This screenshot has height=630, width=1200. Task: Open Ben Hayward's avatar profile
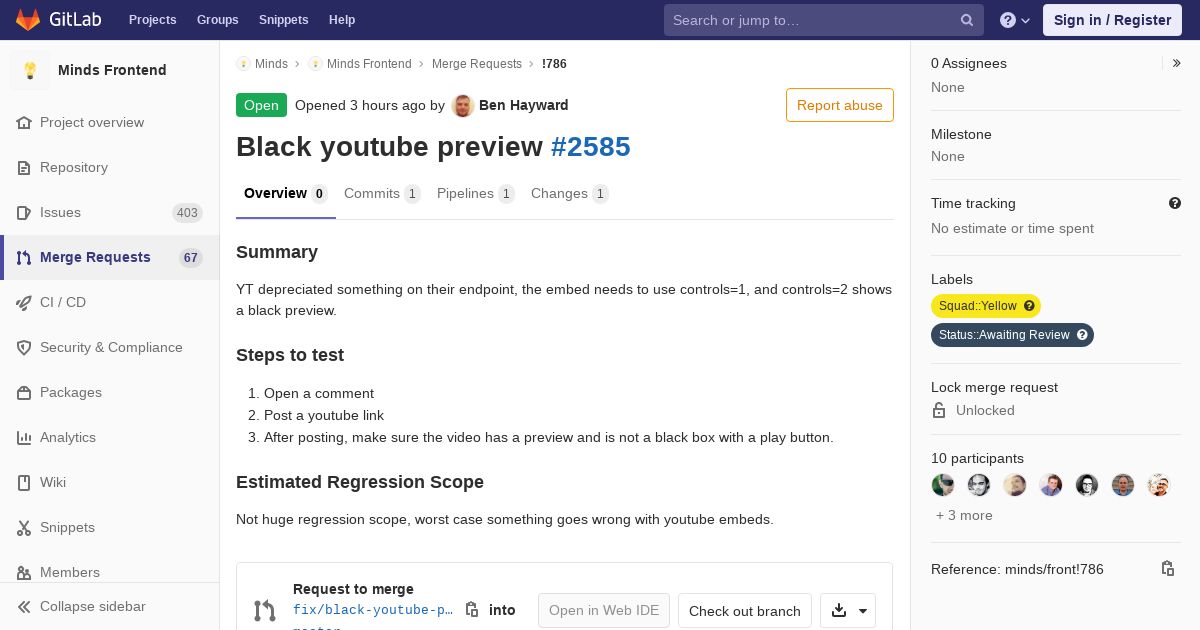point(462,105)
